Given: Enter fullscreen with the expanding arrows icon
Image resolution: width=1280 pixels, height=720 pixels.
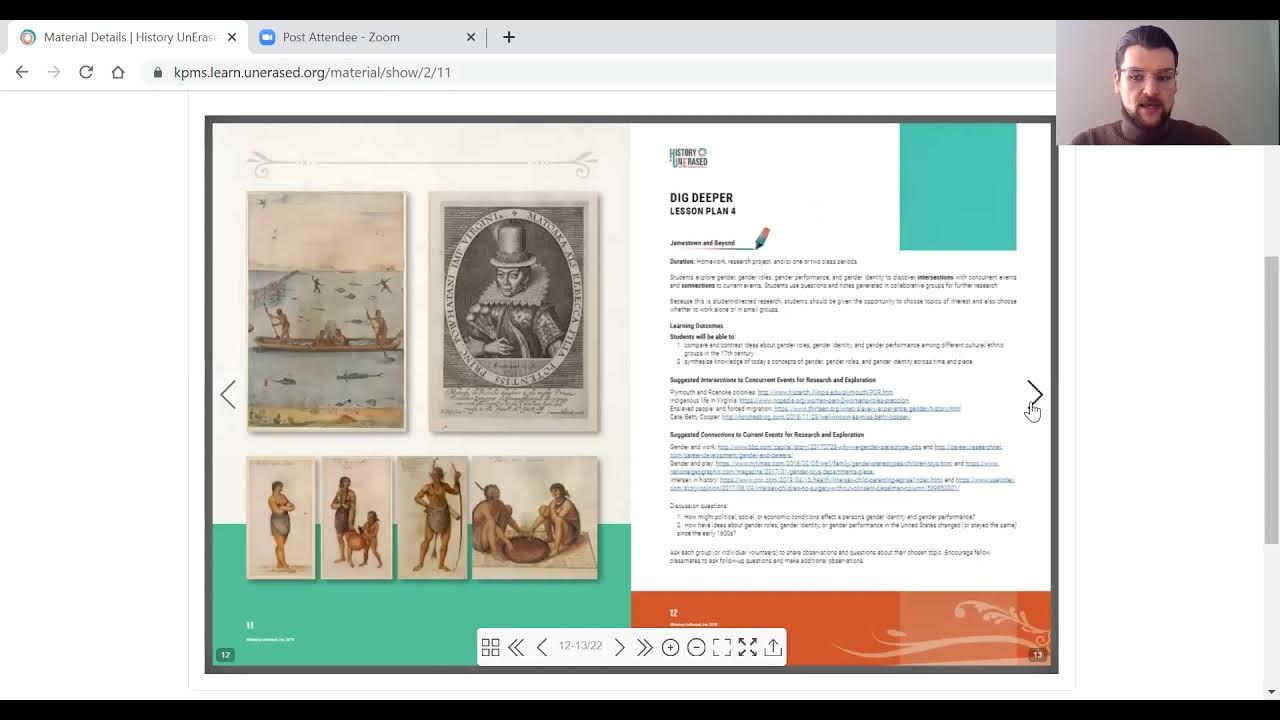Looking at the screenshot, I should pyautogui.click(x=747, y=648).
